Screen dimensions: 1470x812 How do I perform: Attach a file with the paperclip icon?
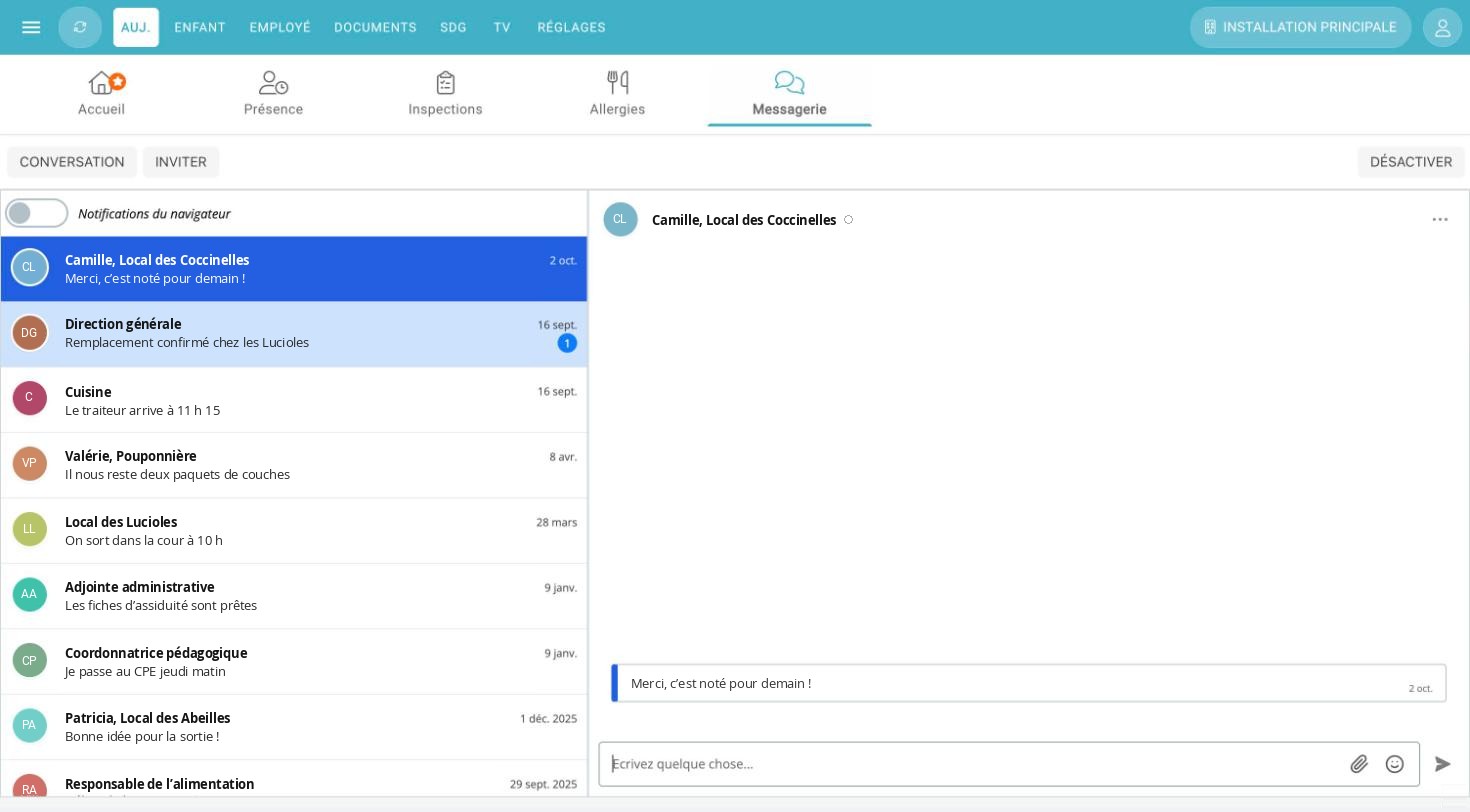point(1359,765)
